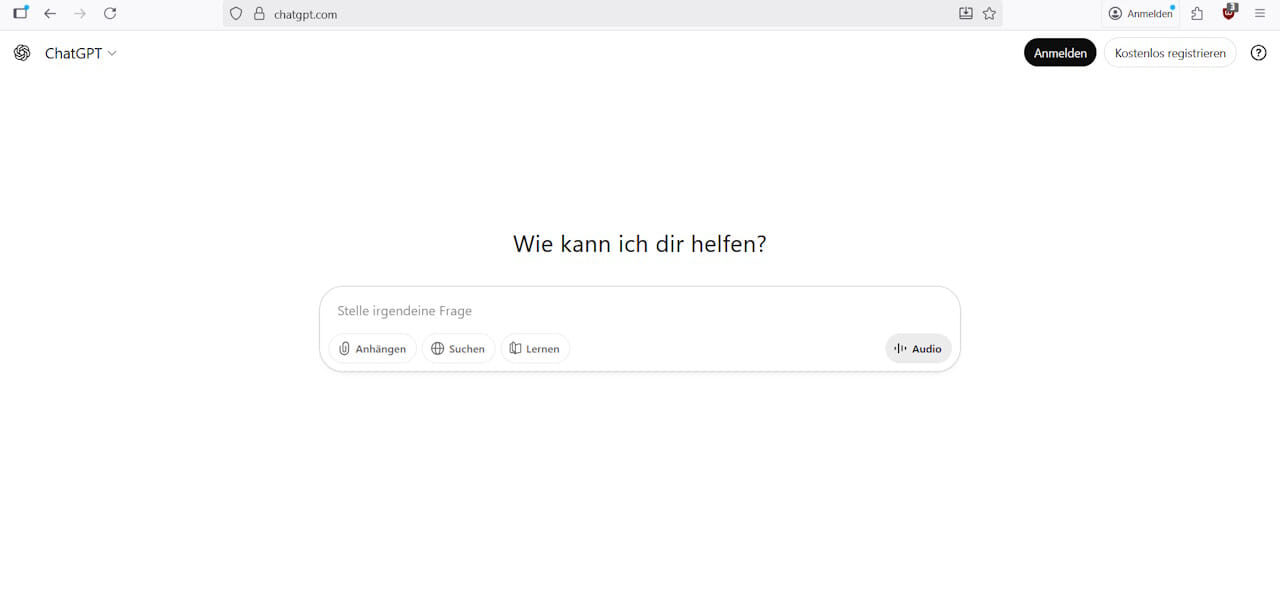Open help via the question mark icon
Viewport: 1280px width, 600px height.
pos(1258,52)
